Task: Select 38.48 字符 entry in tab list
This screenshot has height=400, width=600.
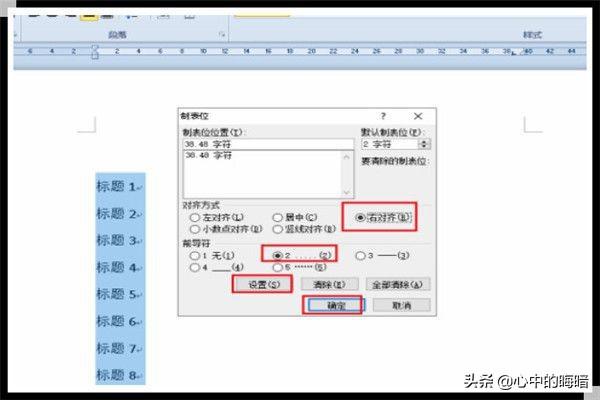Action: click(x=209, y=155)
